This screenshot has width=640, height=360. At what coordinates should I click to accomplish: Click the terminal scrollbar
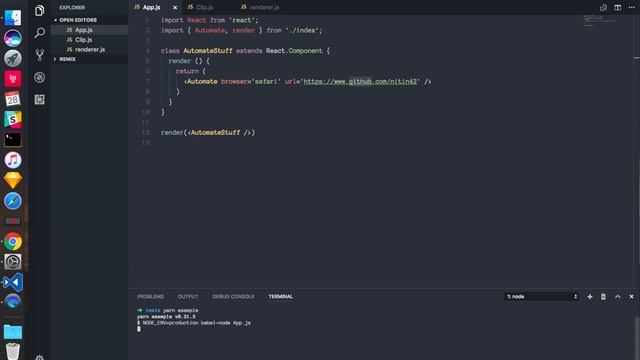[637, 338]
